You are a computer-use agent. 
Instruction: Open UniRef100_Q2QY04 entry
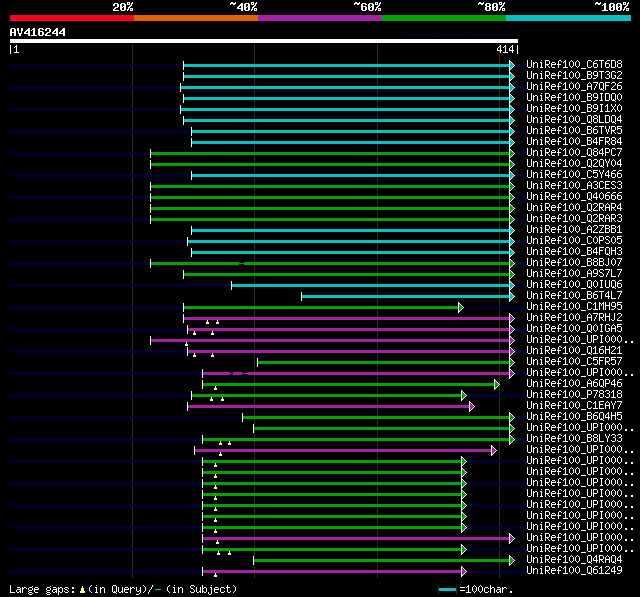(x=574, y=164)
